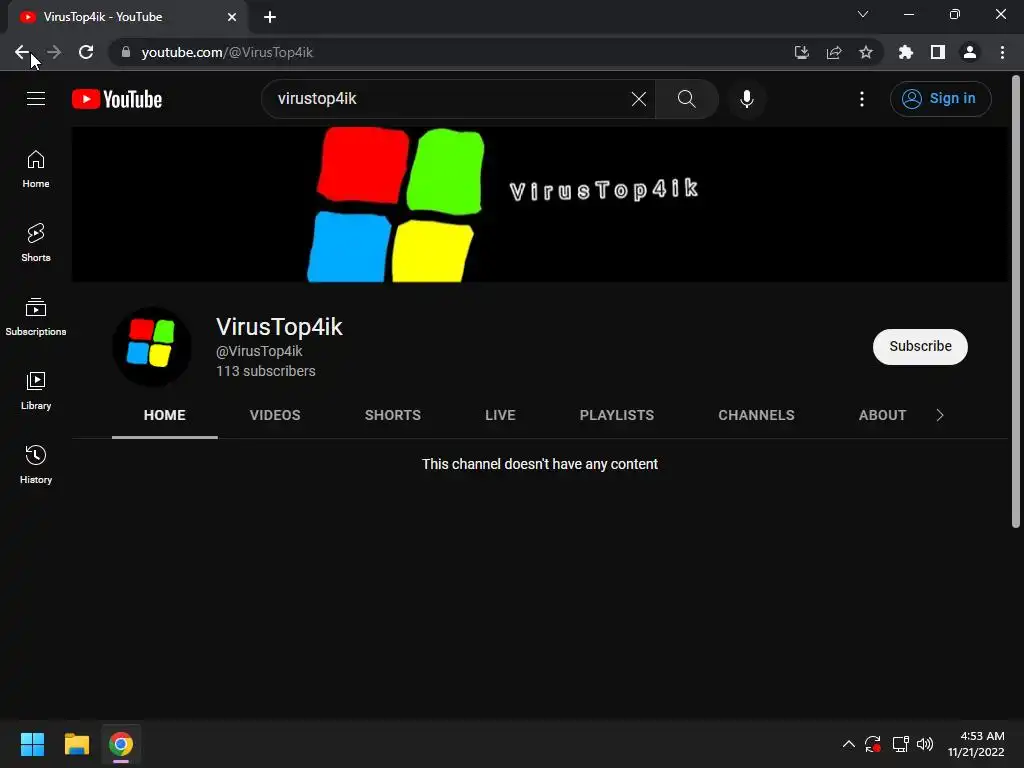Show hidden system tray icons
This screenshot has height=768, width=1024.
848,744
